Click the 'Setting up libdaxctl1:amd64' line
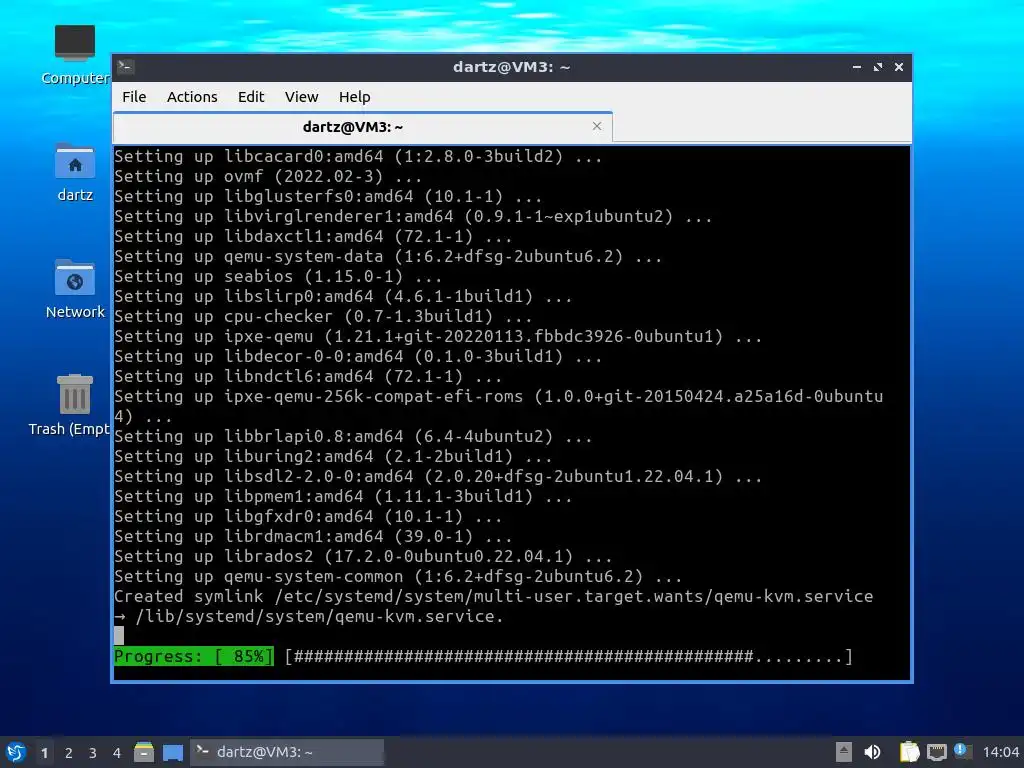This screenshot has height=768, width=1024. [x=313, y=236]
